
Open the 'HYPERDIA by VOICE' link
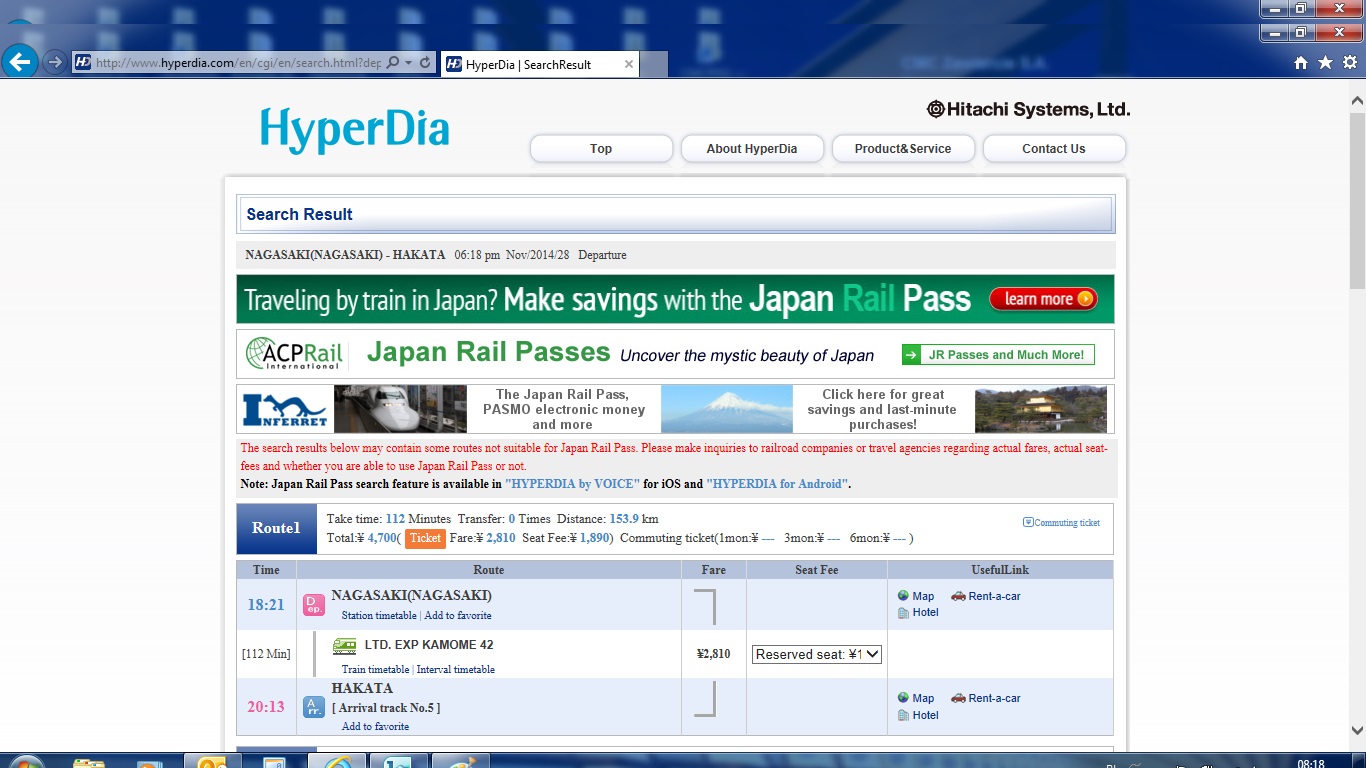tap(572, 484)
